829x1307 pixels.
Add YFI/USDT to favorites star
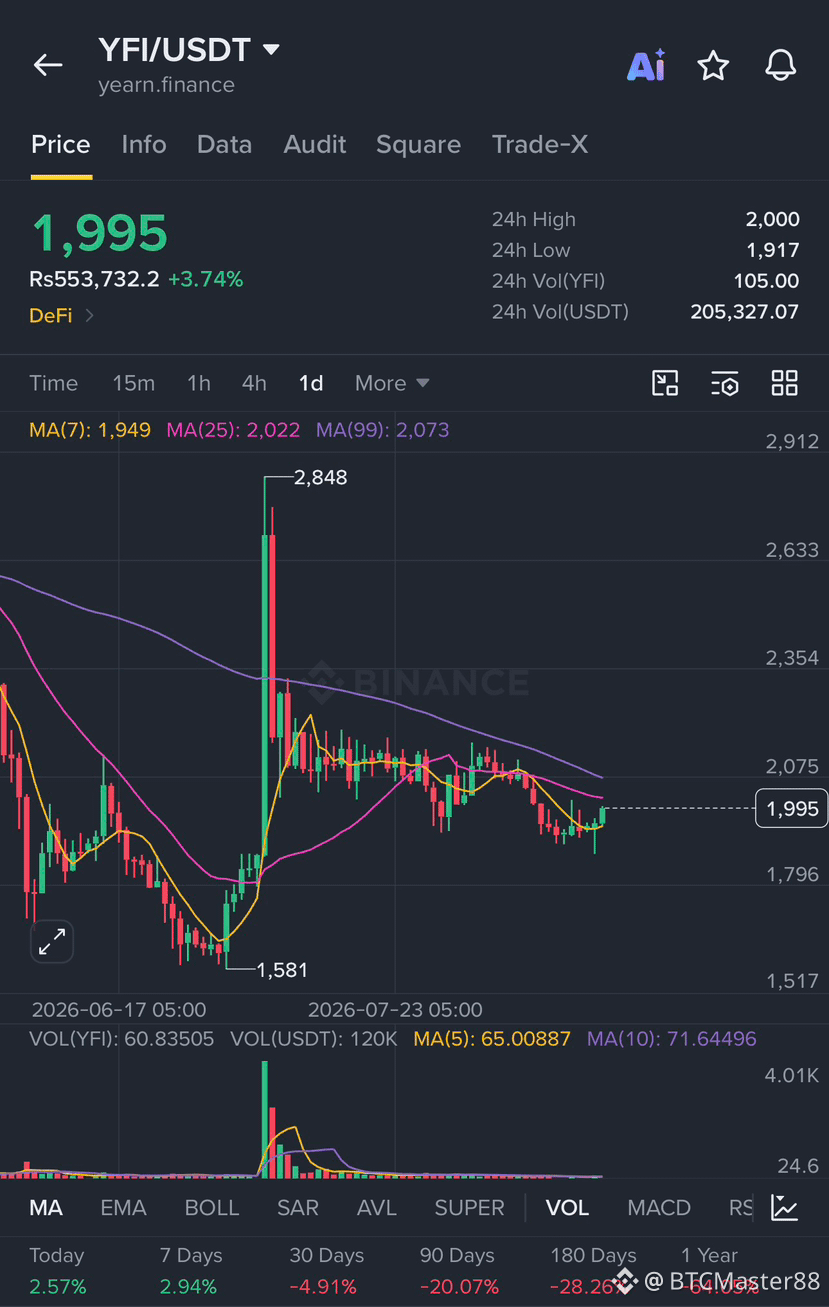pos(713,66)
